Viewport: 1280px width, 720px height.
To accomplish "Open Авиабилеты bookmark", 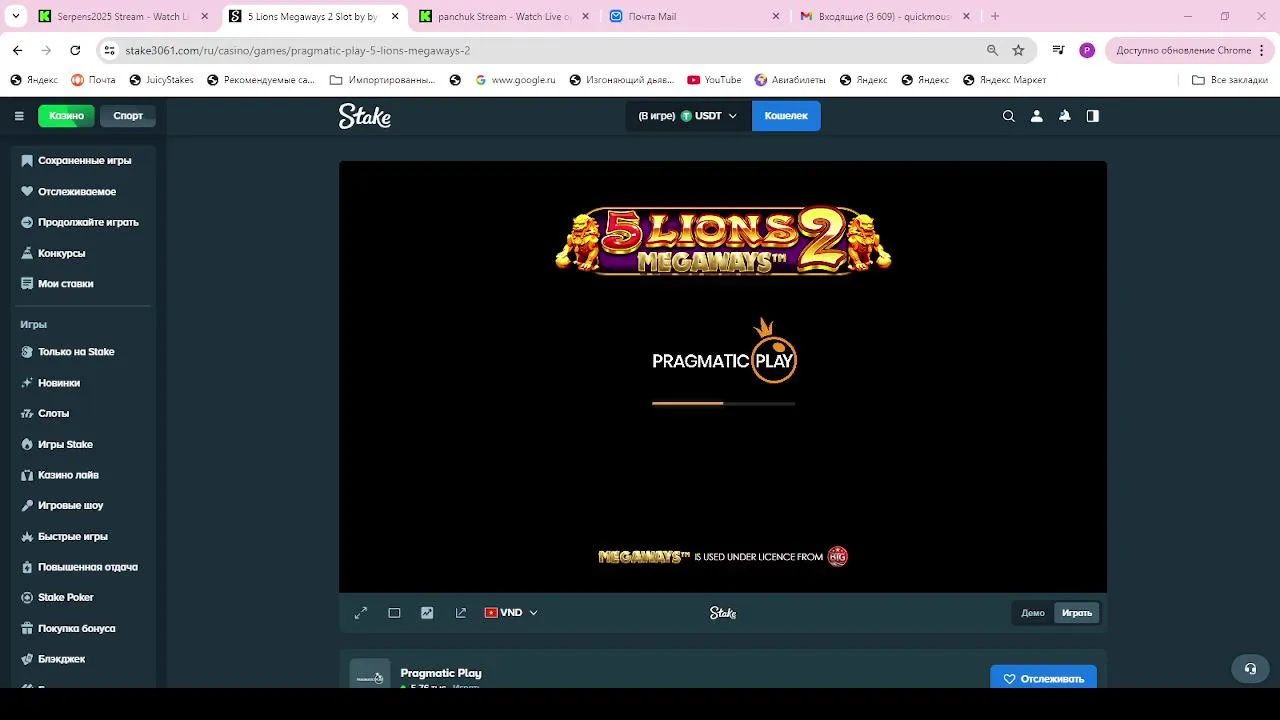I will [790, 80].
